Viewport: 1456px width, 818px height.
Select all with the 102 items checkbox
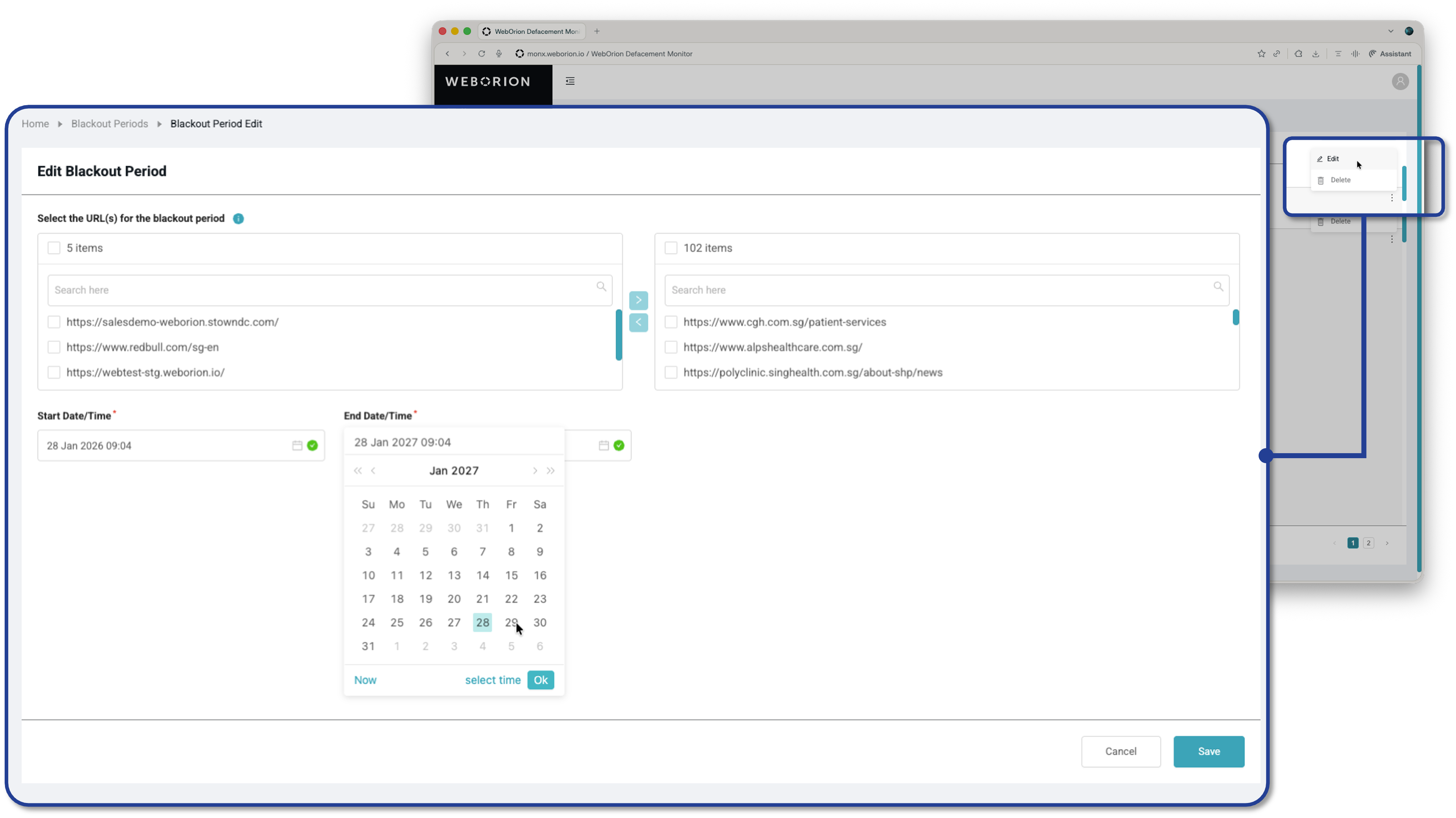(671, 248)
